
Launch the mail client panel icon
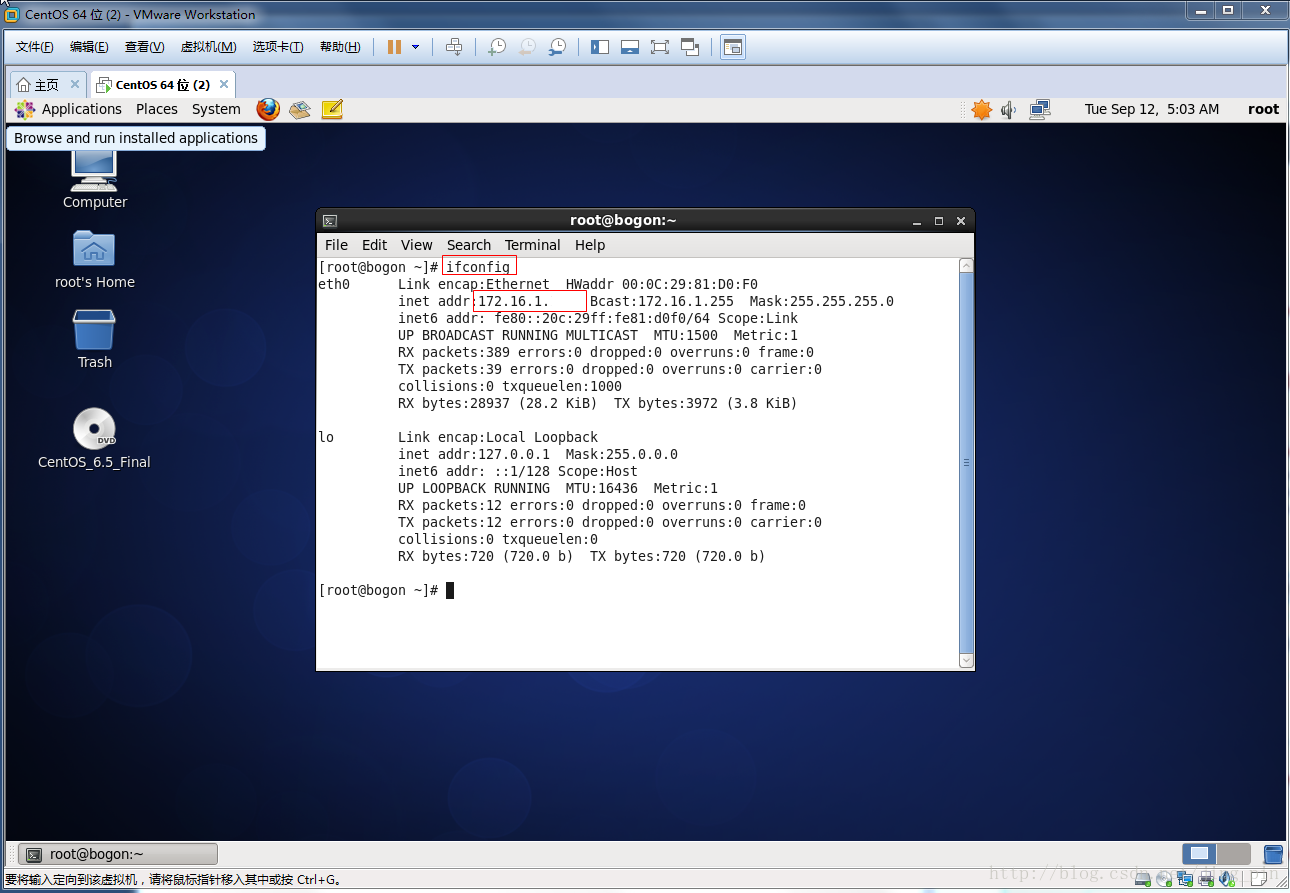click(300, 109)
